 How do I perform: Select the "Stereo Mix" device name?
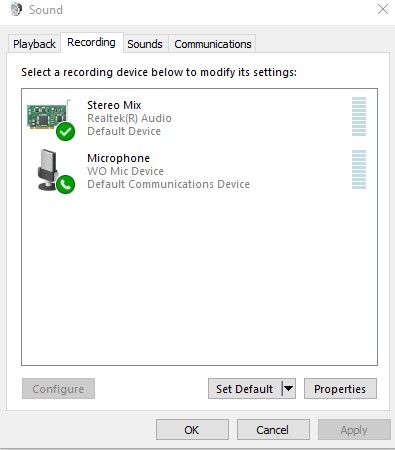pos(114,105)
